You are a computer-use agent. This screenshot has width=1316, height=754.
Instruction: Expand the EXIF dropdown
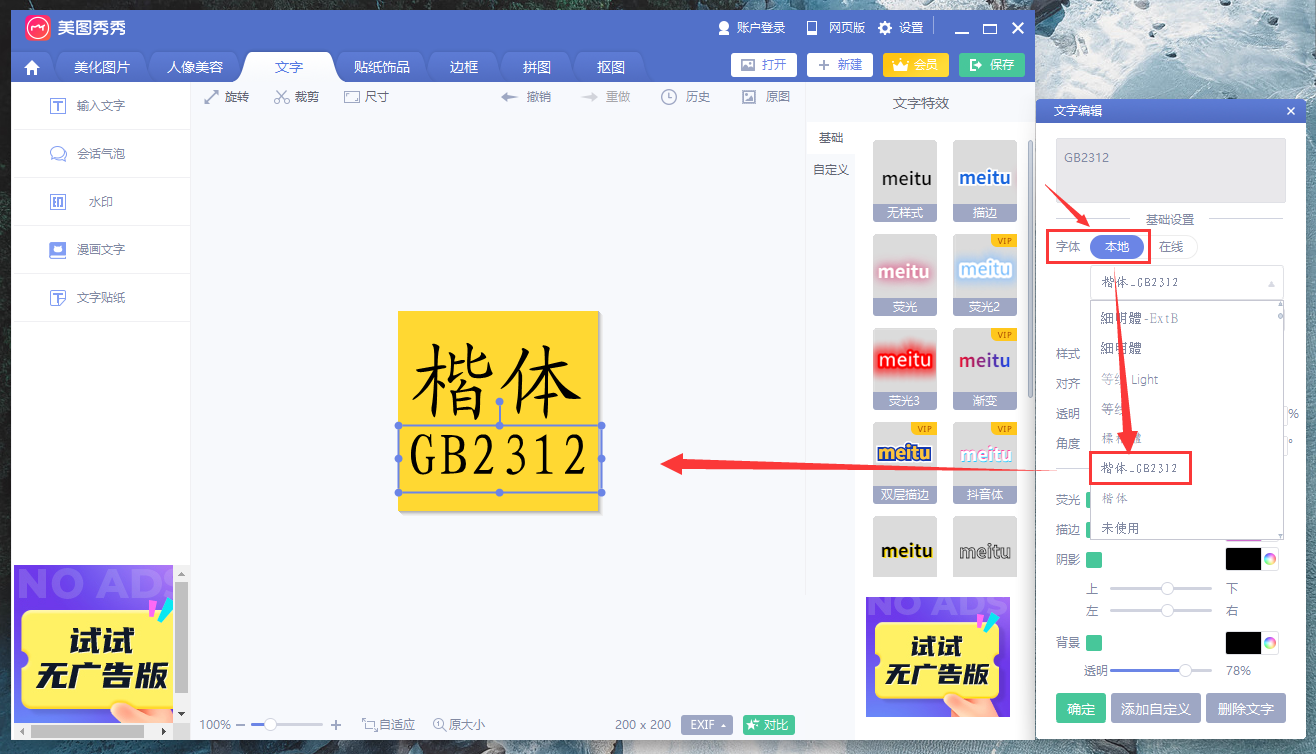[708, 725]
